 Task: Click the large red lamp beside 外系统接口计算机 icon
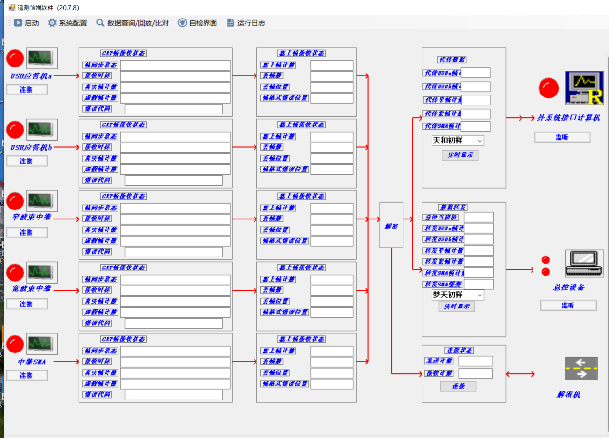click(x=548, y=88)
